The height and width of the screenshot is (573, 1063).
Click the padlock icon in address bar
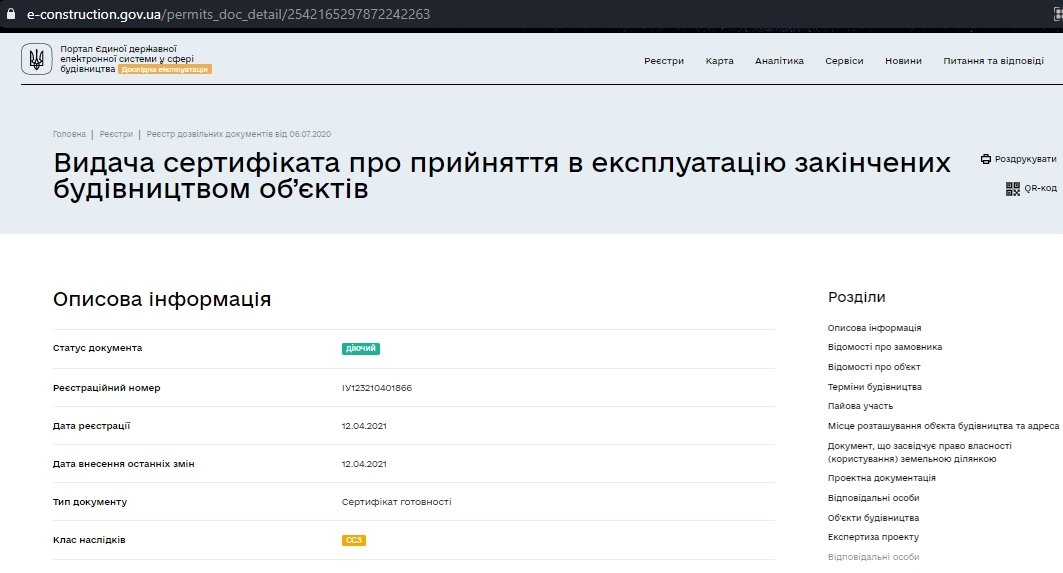[10, 14]
